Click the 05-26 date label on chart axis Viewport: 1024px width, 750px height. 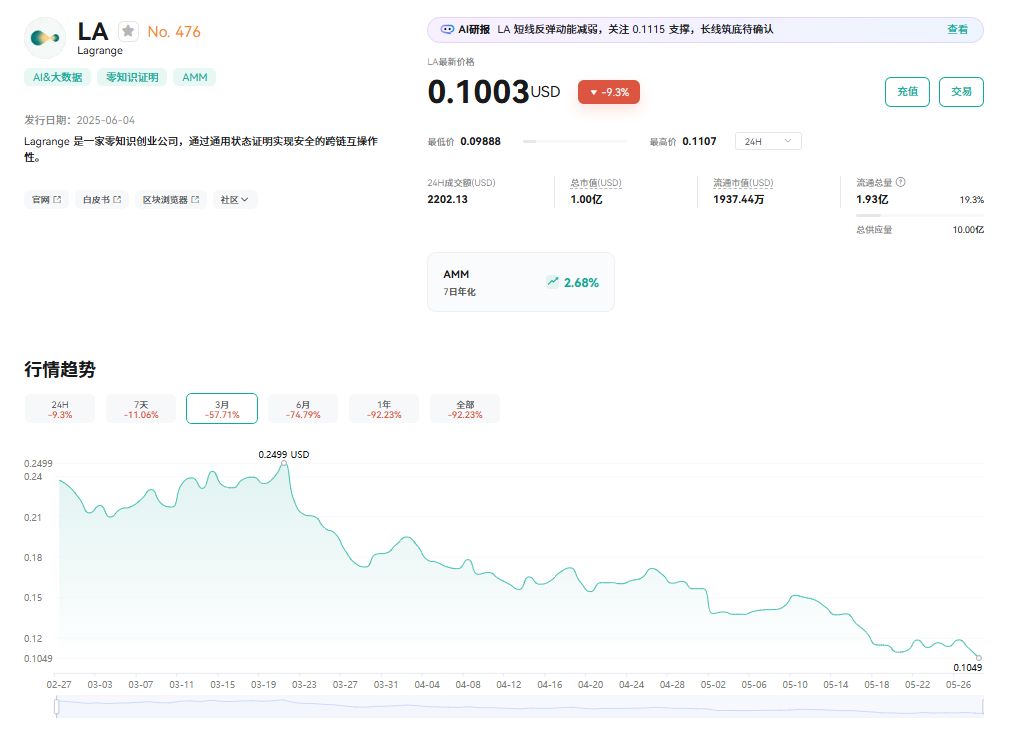[958, 685]
